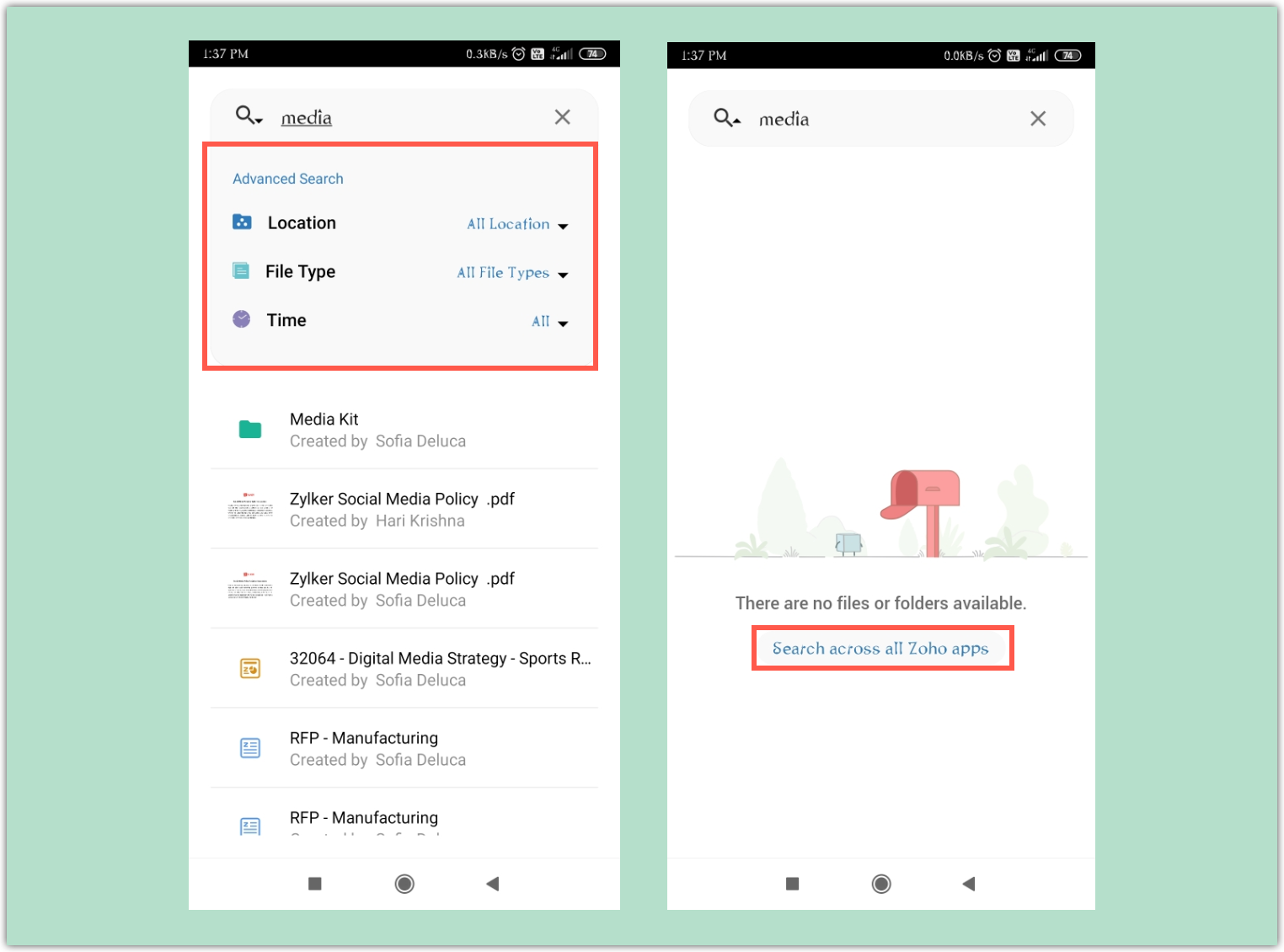Open Zylker Social Media Policy created by Hari Krishna
1284x952 pixels.
401,508
